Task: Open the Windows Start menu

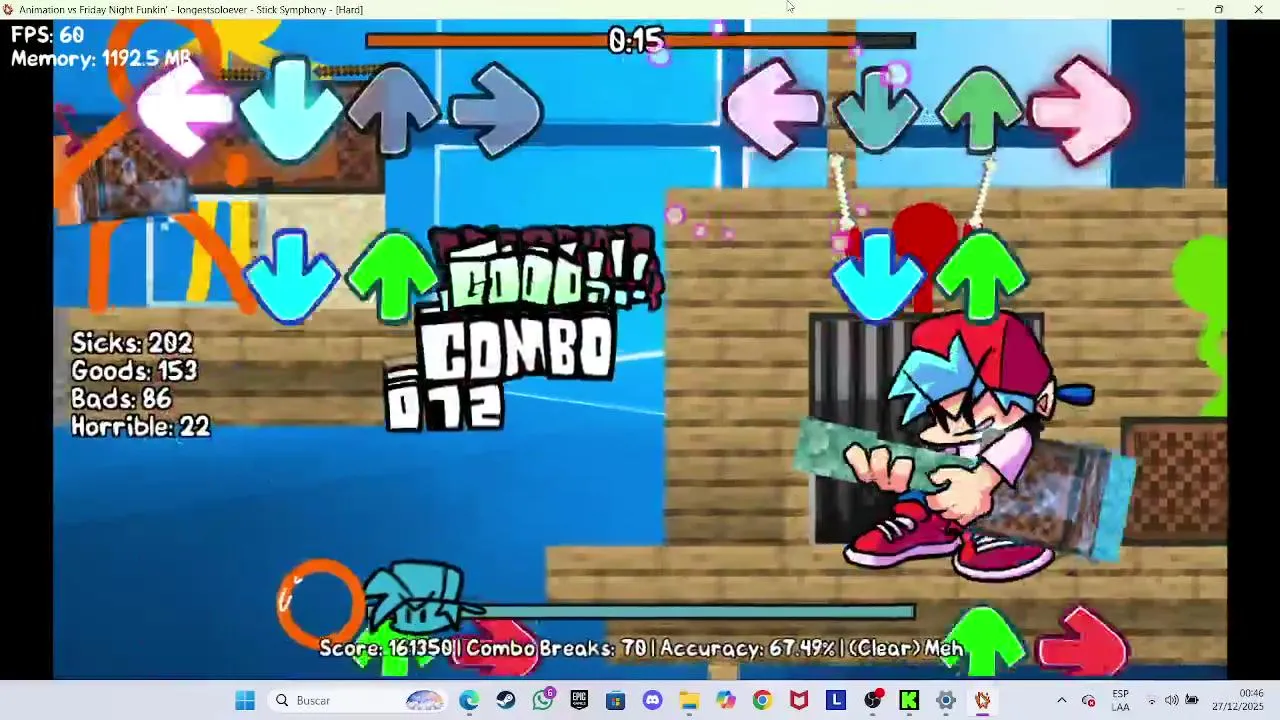Action: click(245, 700)
